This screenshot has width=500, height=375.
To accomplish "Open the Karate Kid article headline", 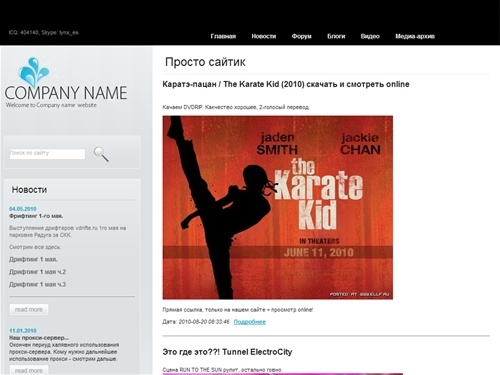I will coord(286,84).
